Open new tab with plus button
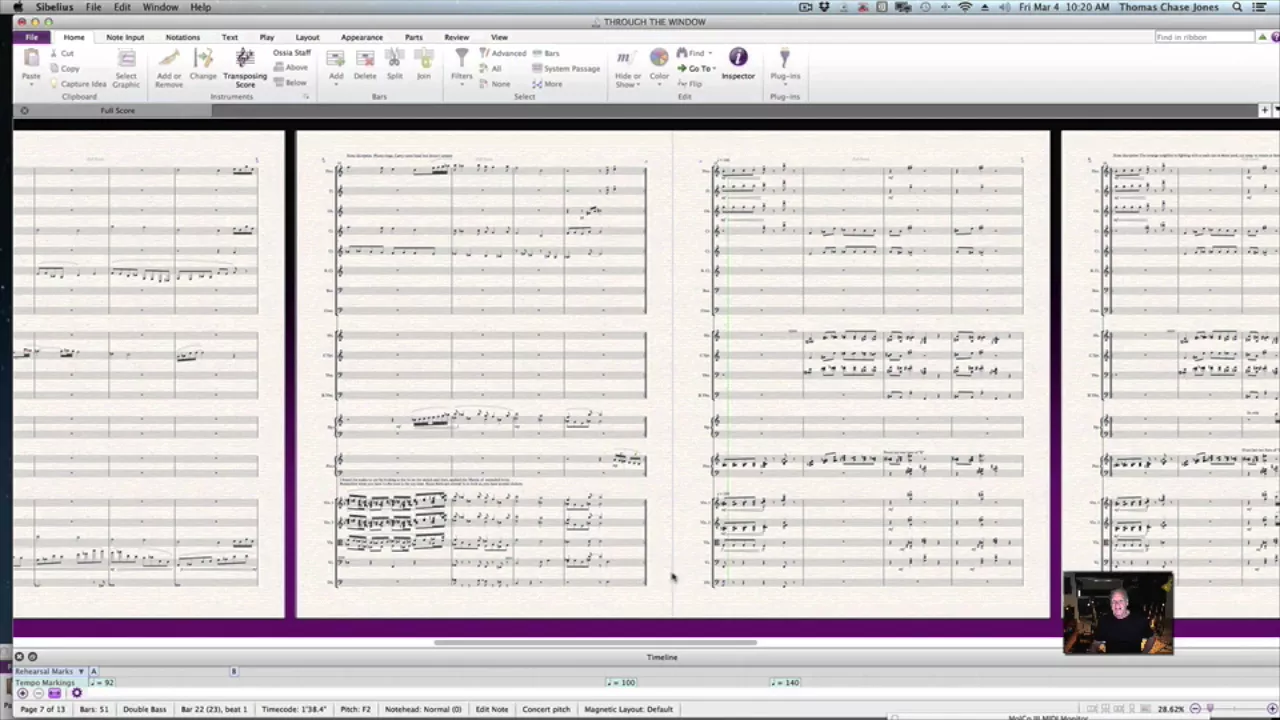Screen dimensions: 1280x720 (1264, 110)
